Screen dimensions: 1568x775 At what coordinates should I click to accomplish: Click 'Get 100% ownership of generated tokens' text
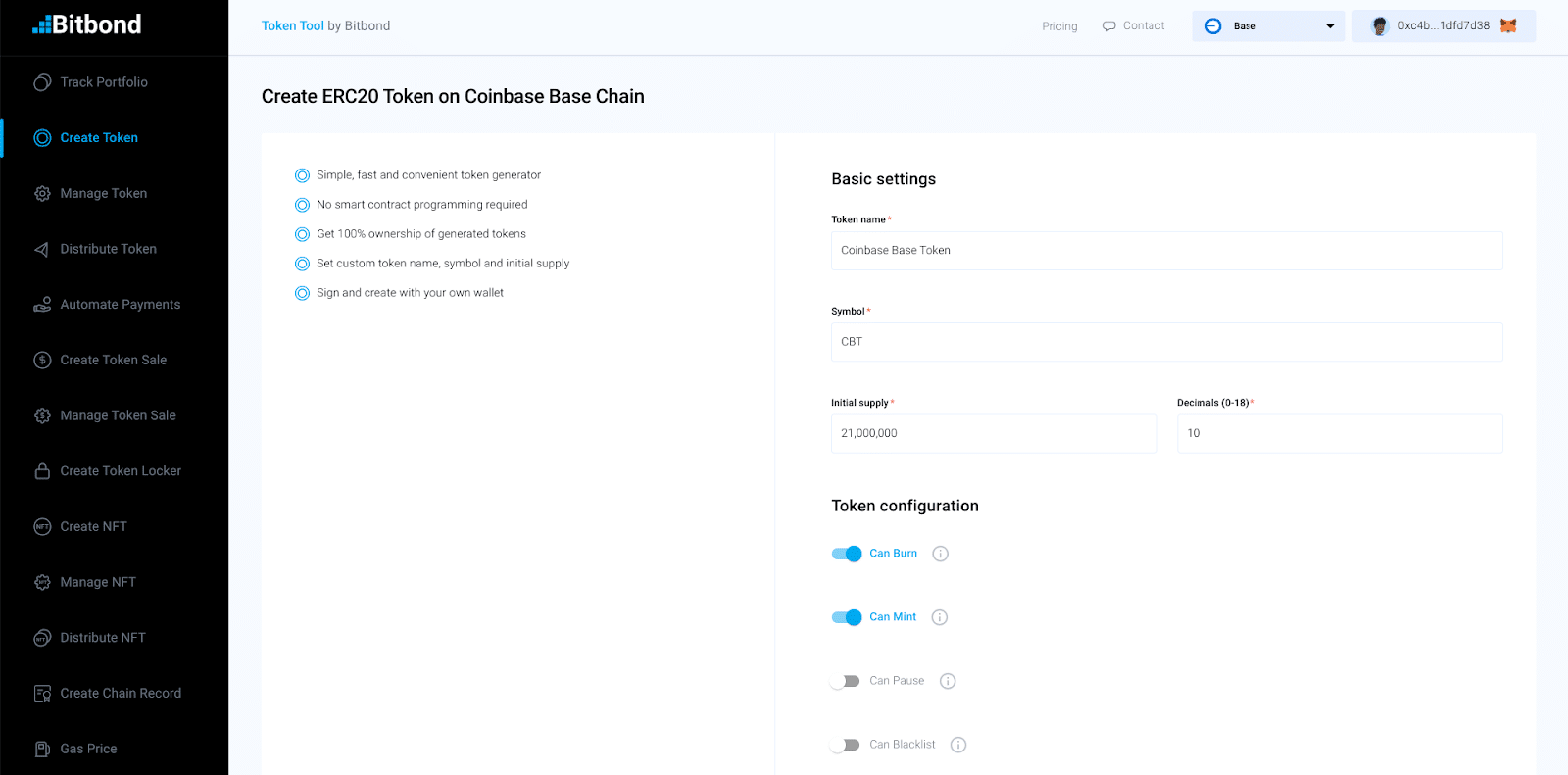pos(421,234)
